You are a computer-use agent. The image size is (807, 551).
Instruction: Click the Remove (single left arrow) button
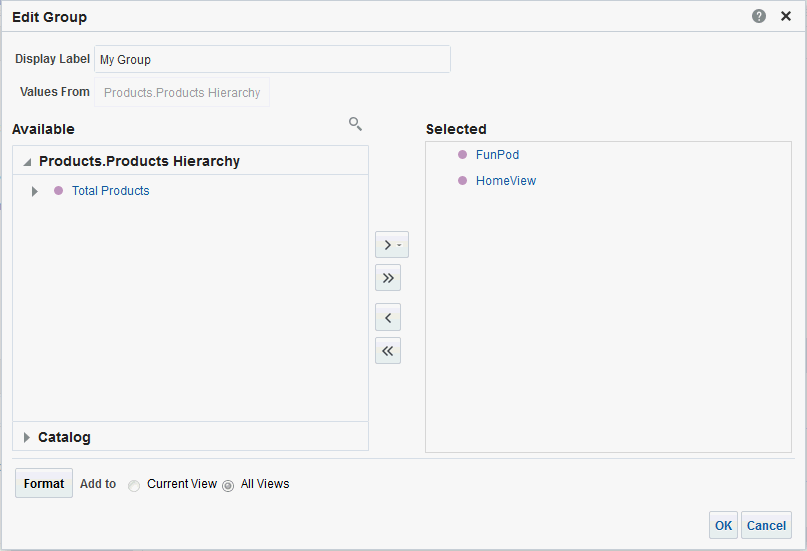(388, 318)
